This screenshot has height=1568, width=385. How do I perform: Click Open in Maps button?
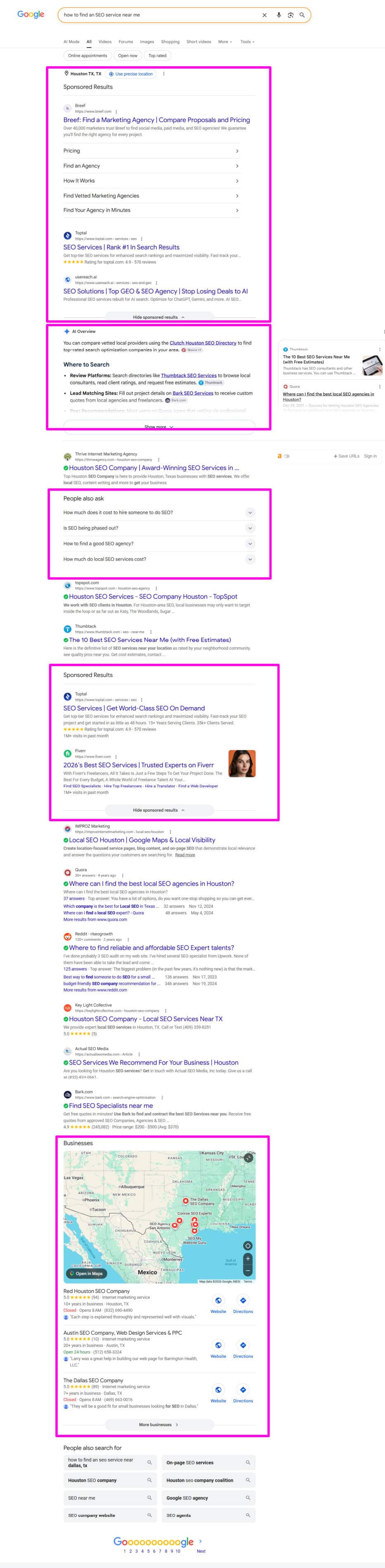86,1273
